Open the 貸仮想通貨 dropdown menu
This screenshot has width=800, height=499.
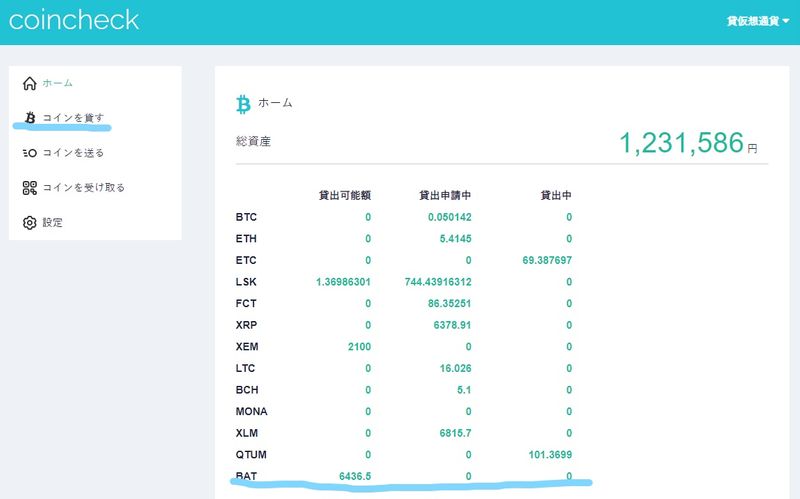758,21
